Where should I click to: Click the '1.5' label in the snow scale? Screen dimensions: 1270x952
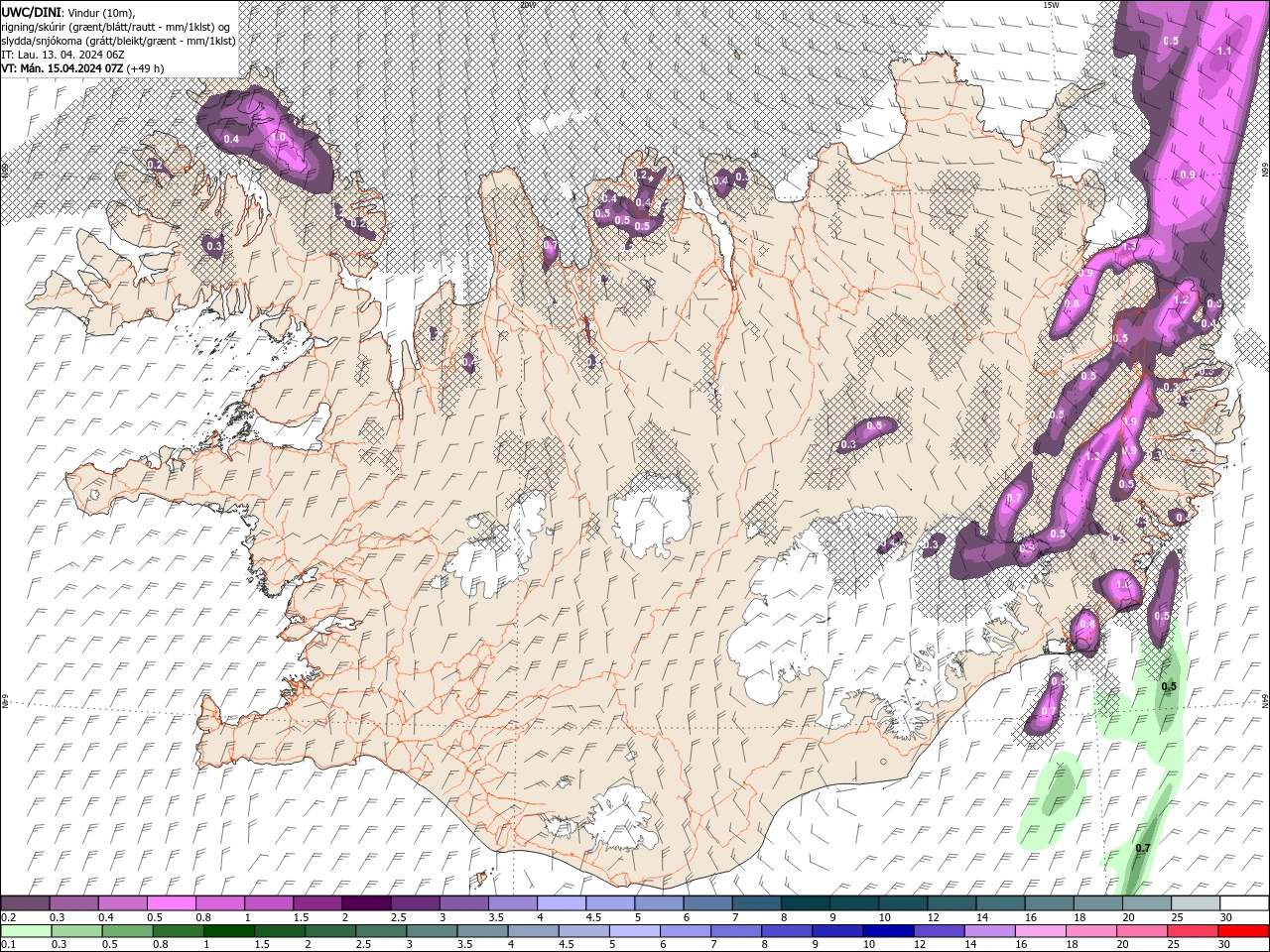point(300,917)
